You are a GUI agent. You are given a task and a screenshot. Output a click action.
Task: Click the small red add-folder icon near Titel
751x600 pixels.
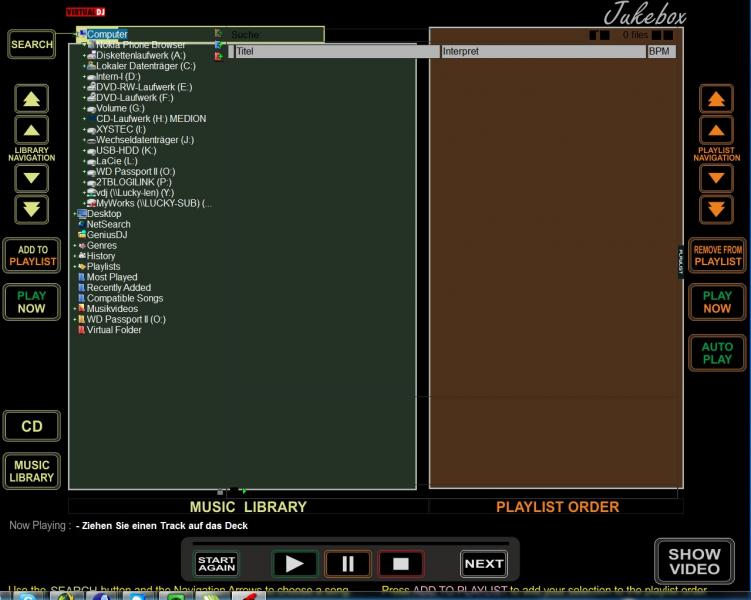coord(219,57)
